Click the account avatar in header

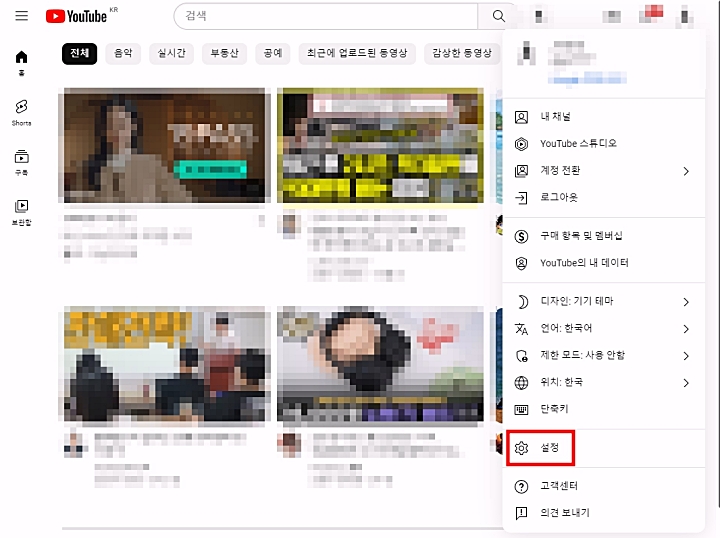[x=684, y=17]
